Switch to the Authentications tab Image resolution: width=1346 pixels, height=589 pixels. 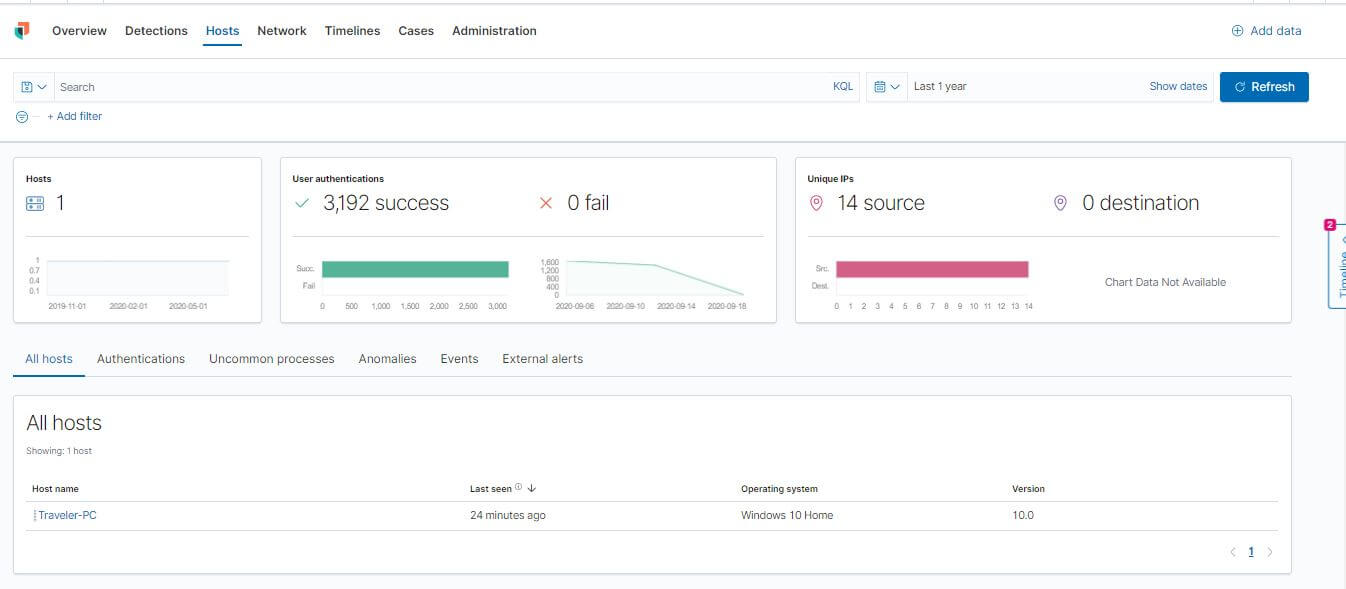coord(140,358)
